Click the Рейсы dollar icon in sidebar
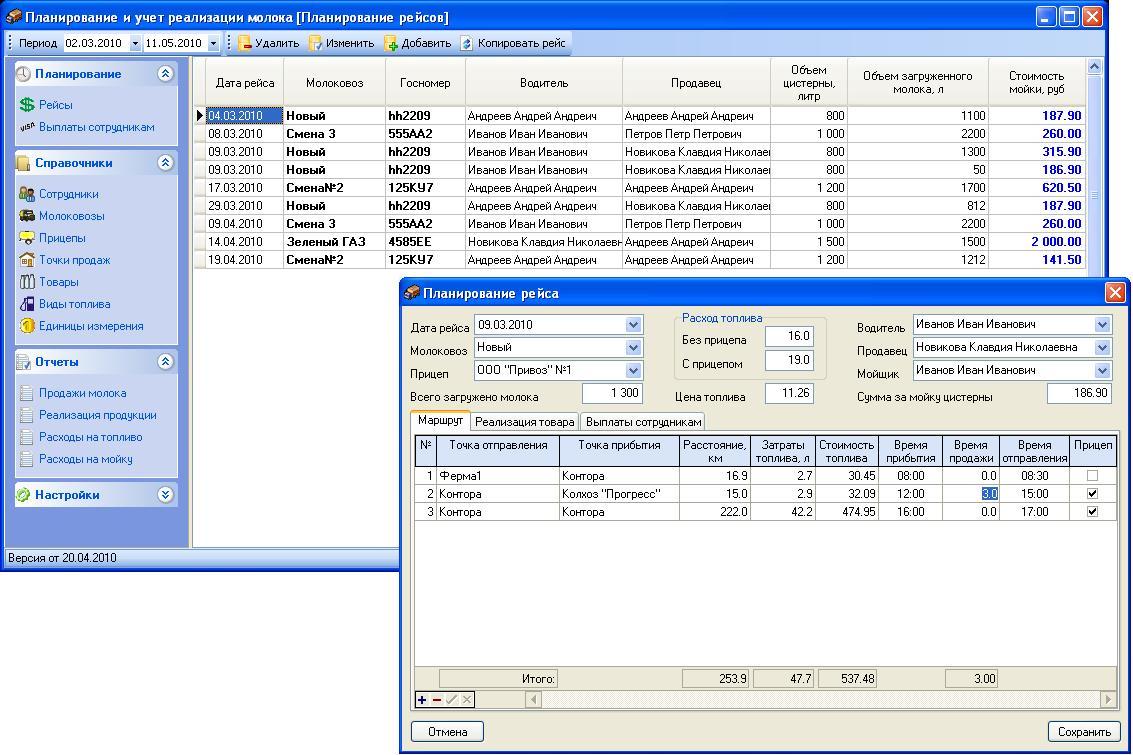1133x755 pixels. (27, 105)
